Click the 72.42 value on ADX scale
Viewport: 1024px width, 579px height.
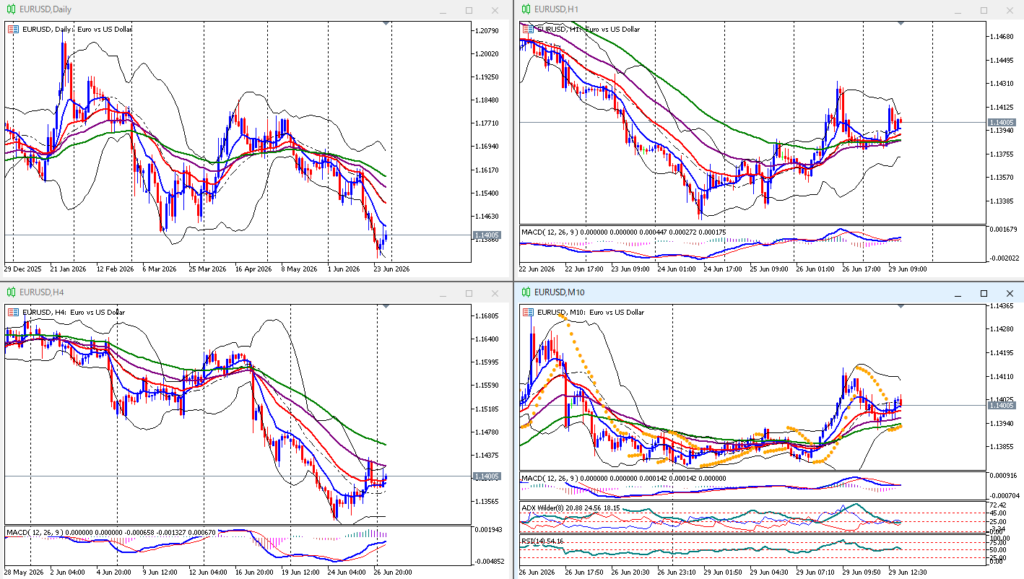999,505
